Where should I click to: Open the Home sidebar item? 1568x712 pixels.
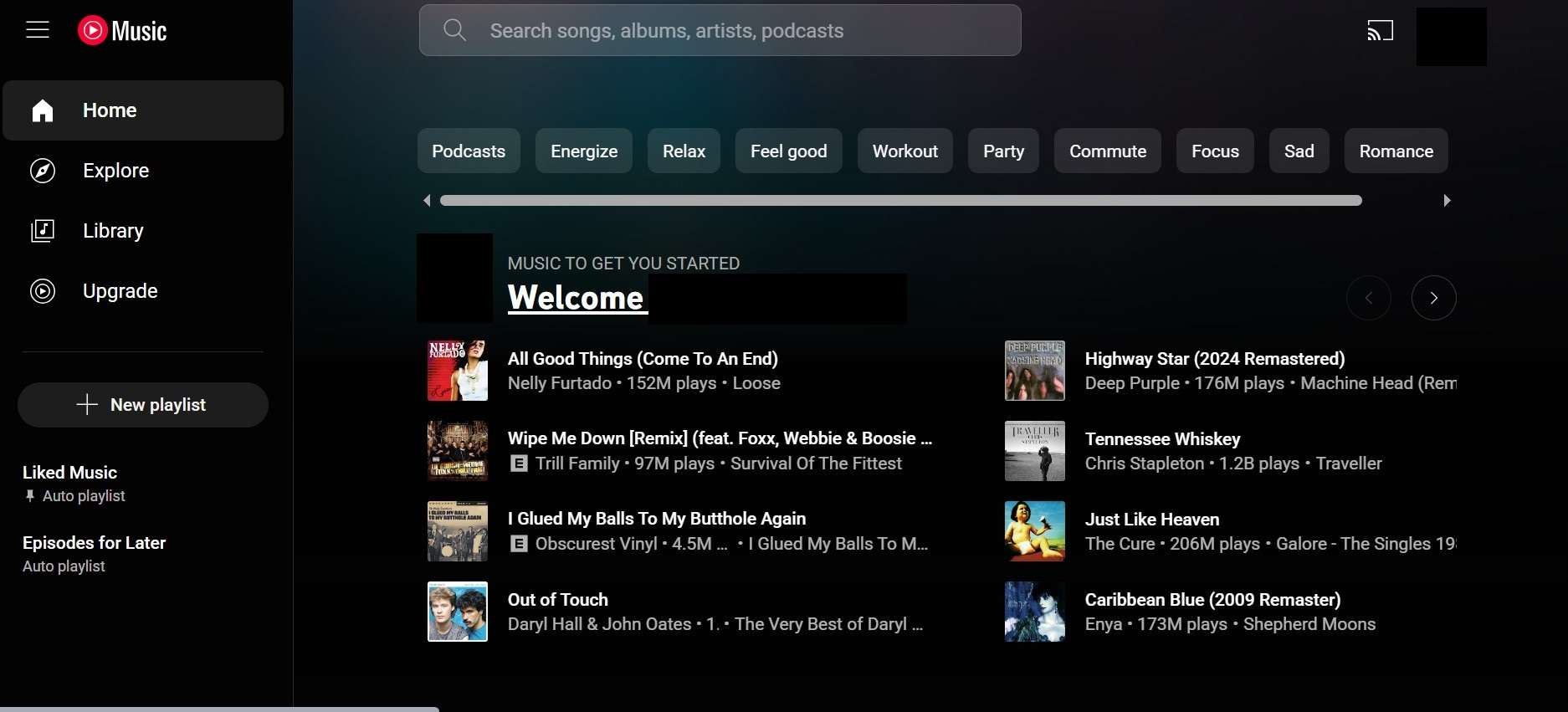coord(143,110)
